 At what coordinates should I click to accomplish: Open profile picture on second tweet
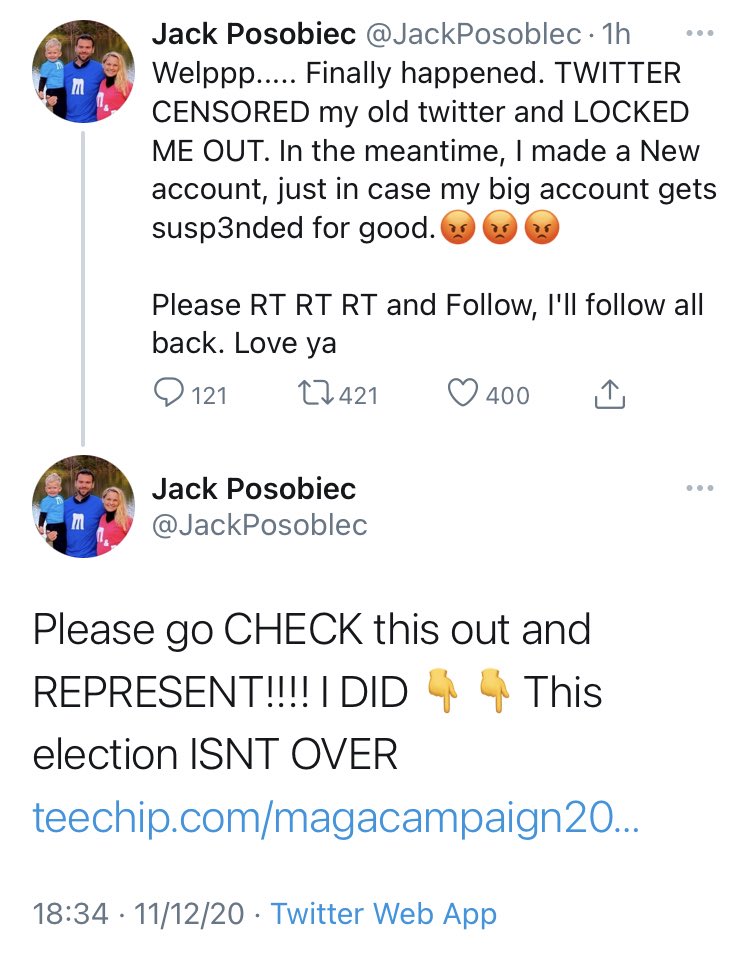83,507
